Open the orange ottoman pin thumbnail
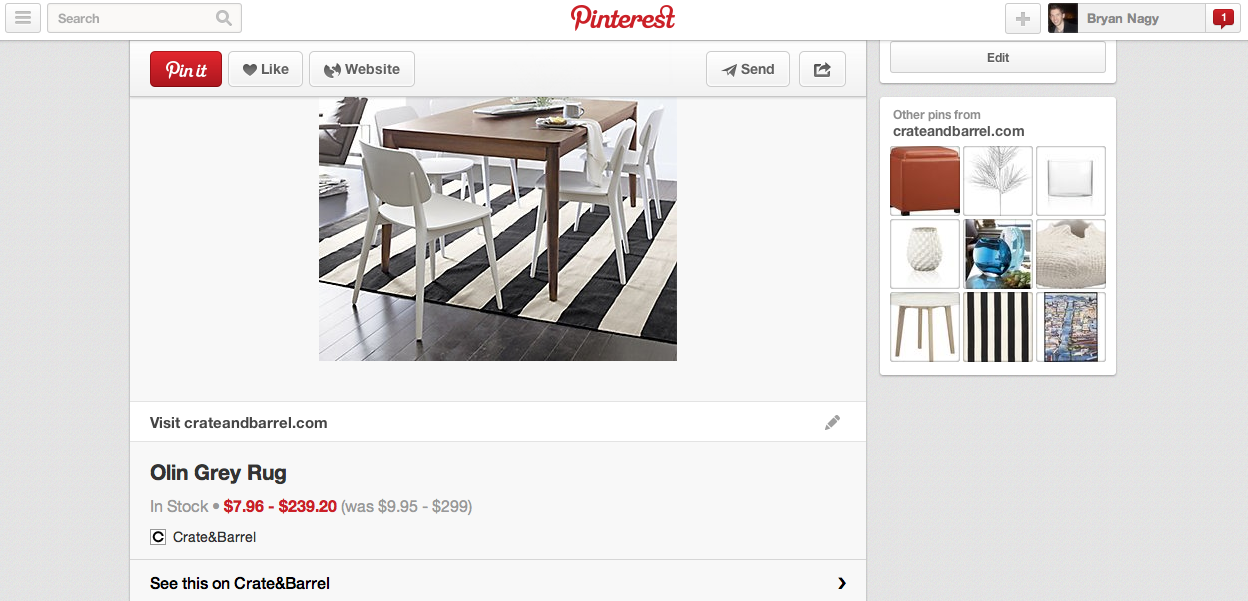 925,181
